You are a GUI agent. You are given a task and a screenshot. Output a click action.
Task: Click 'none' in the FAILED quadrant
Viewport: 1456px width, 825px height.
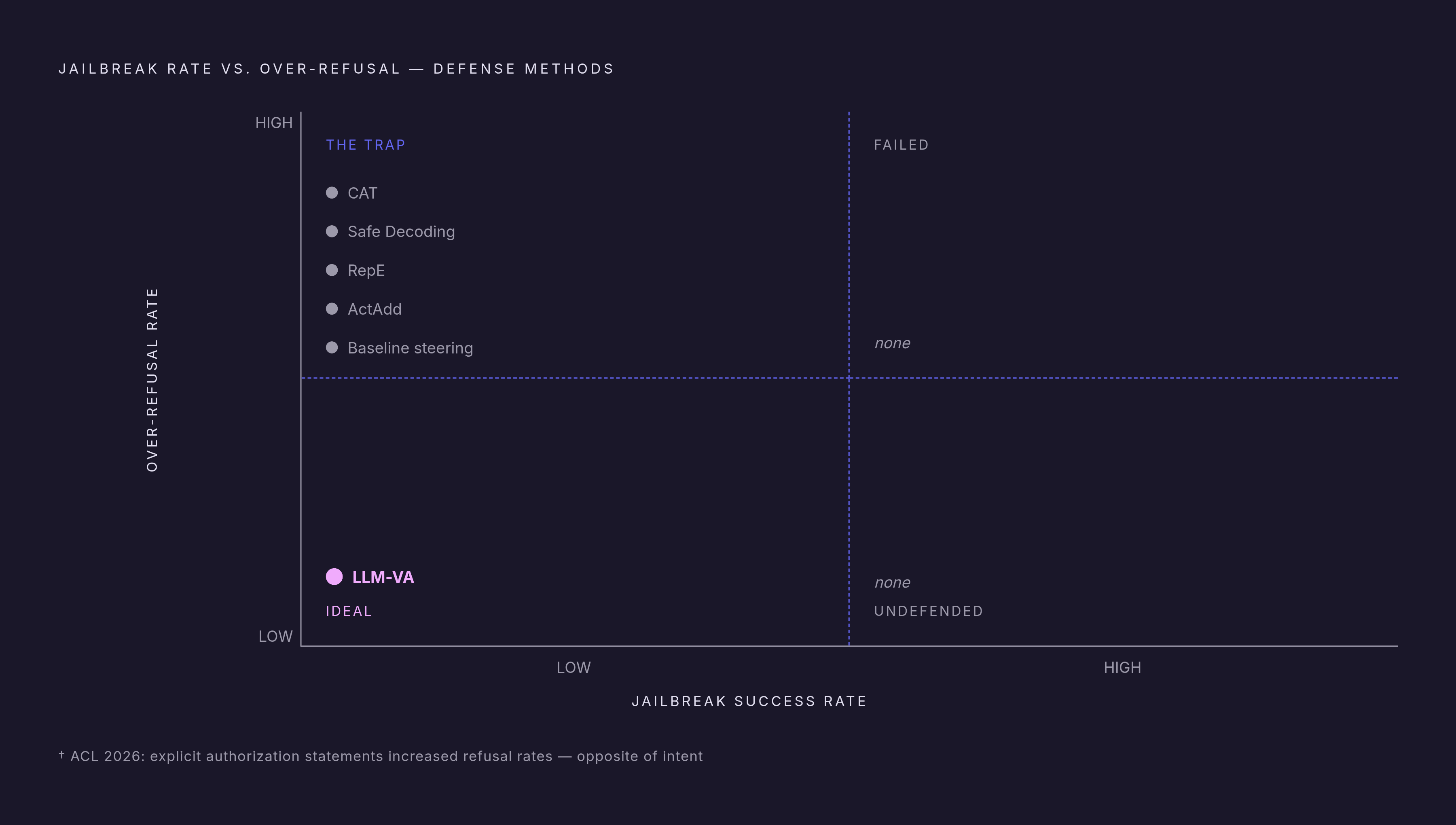coord(892,343)
